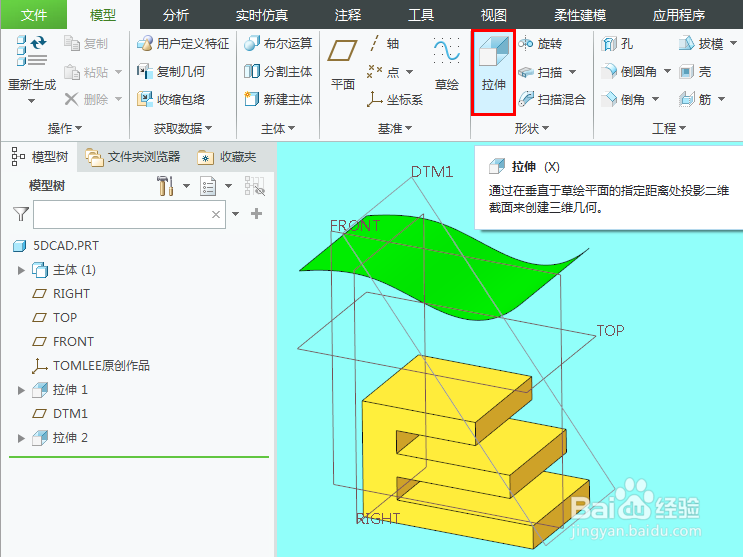This screenshot has width=743, height=557.
Task: Open the 文件 menu
Action: click(34, 15)
